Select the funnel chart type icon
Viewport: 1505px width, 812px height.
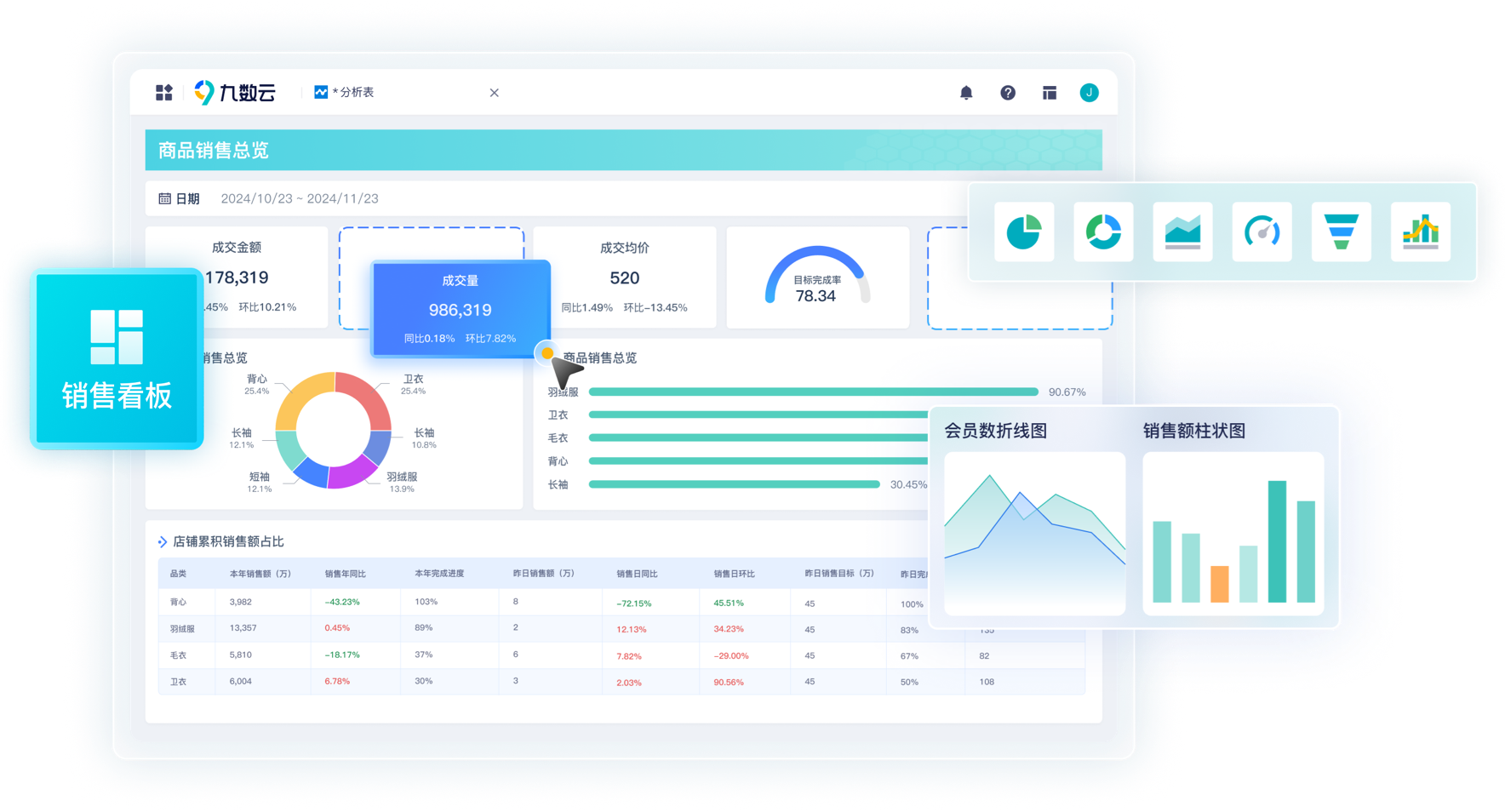[1341, 232]
